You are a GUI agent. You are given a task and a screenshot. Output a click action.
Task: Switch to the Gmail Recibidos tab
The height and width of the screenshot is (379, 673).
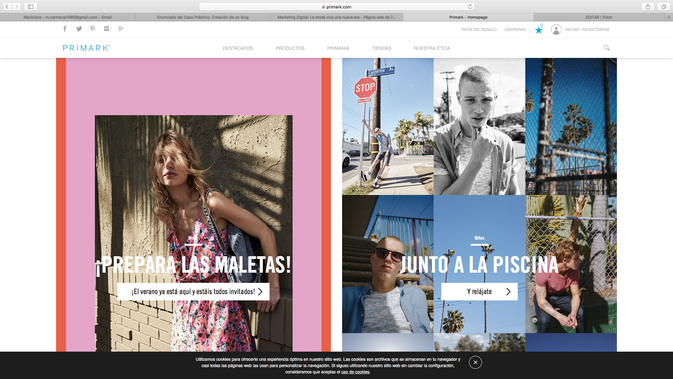67,17
